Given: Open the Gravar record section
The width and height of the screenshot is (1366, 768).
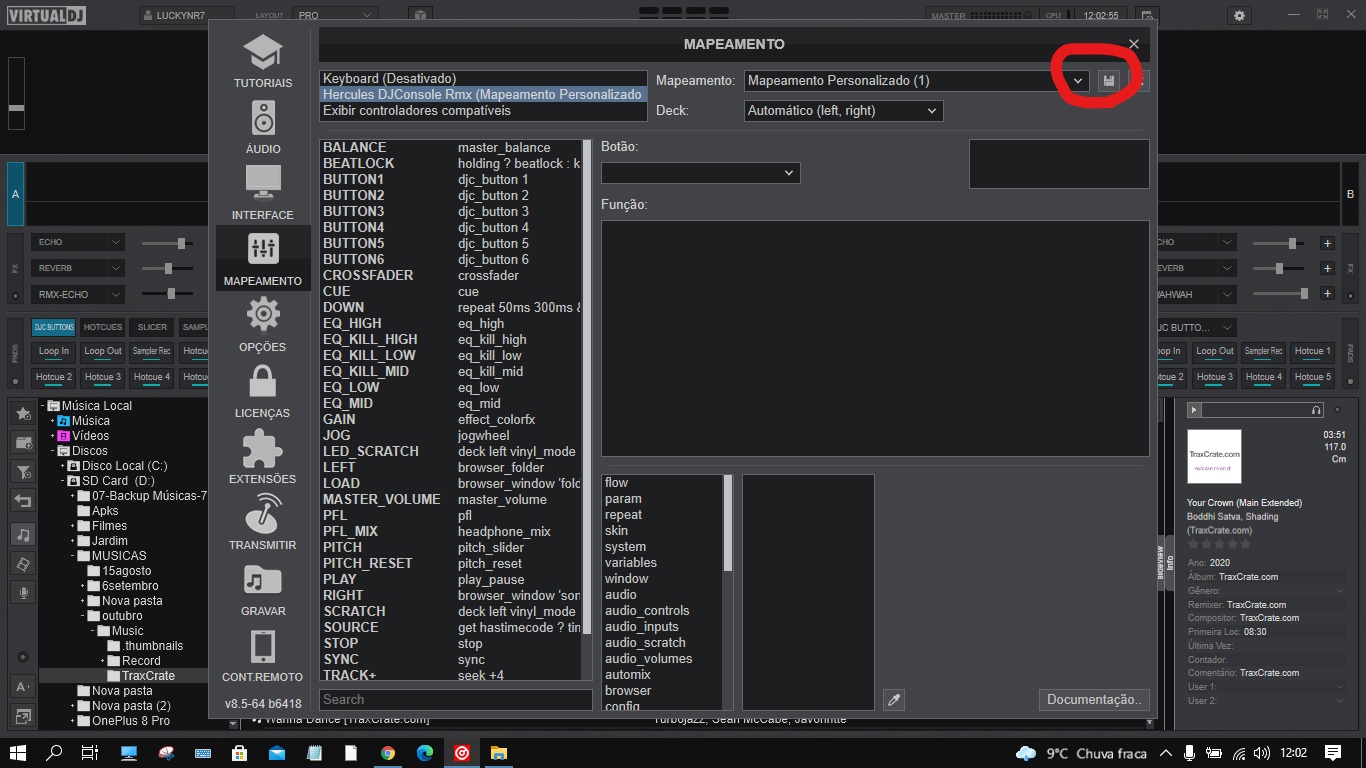Looking at the screenshot, I should point(263,589).
